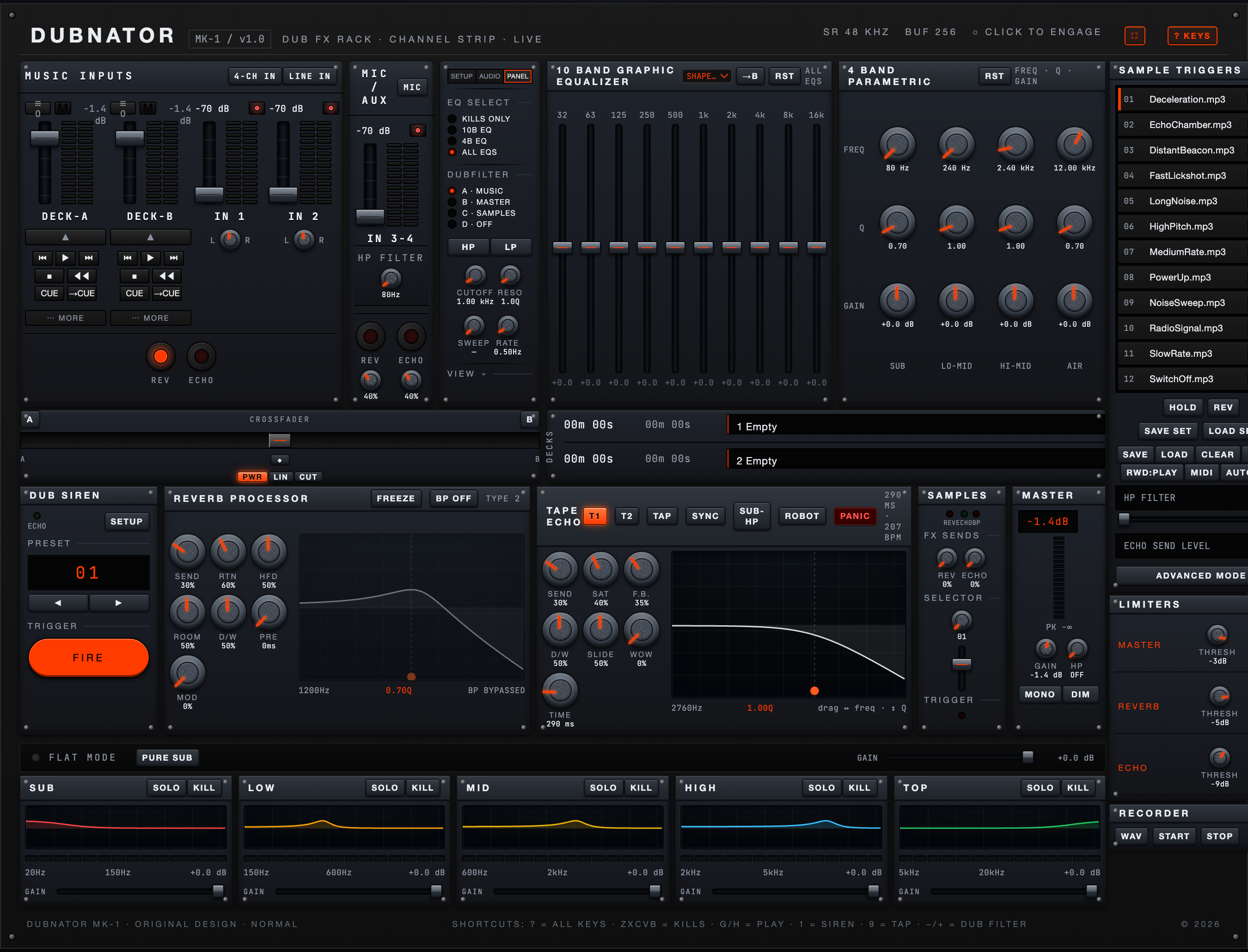Kill the SUB band

[204, 787]
